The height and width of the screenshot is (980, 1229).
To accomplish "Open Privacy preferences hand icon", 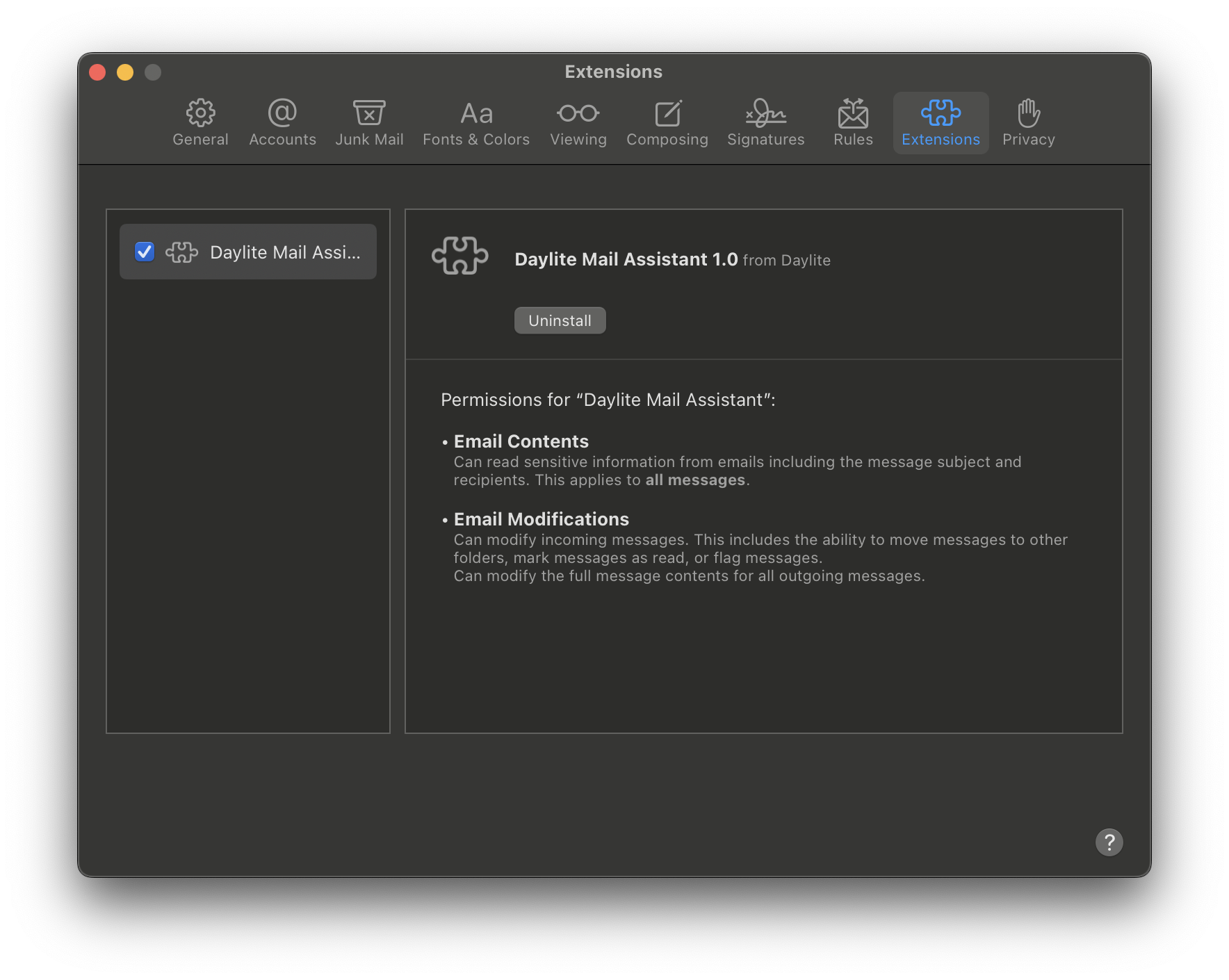I will tap(1028, 113).
